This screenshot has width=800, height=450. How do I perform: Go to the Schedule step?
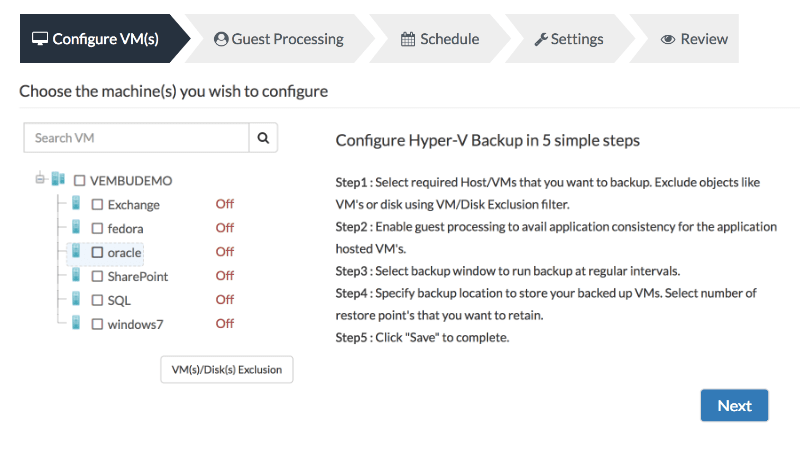coord(440,39)
